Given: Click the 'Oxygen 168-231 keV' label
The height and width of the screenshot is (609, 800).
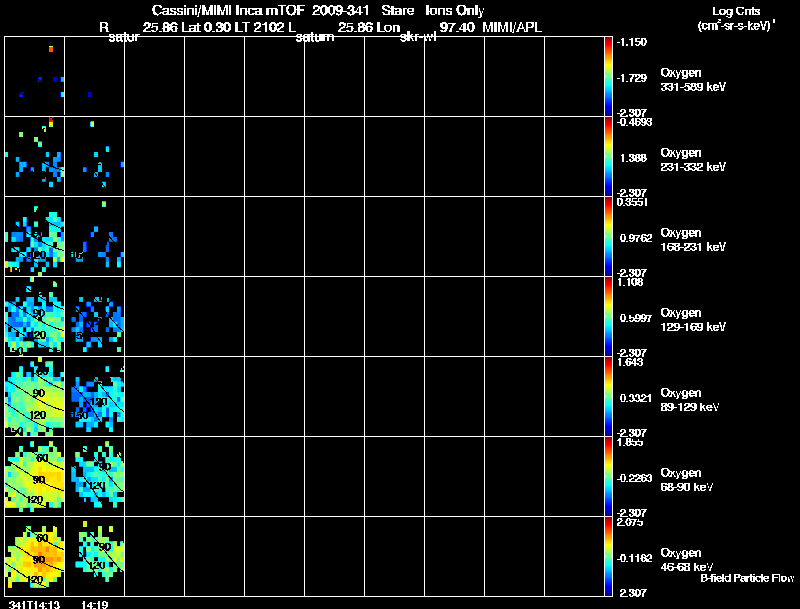Looking at the screenshot, I should click(x=693, y=240).
